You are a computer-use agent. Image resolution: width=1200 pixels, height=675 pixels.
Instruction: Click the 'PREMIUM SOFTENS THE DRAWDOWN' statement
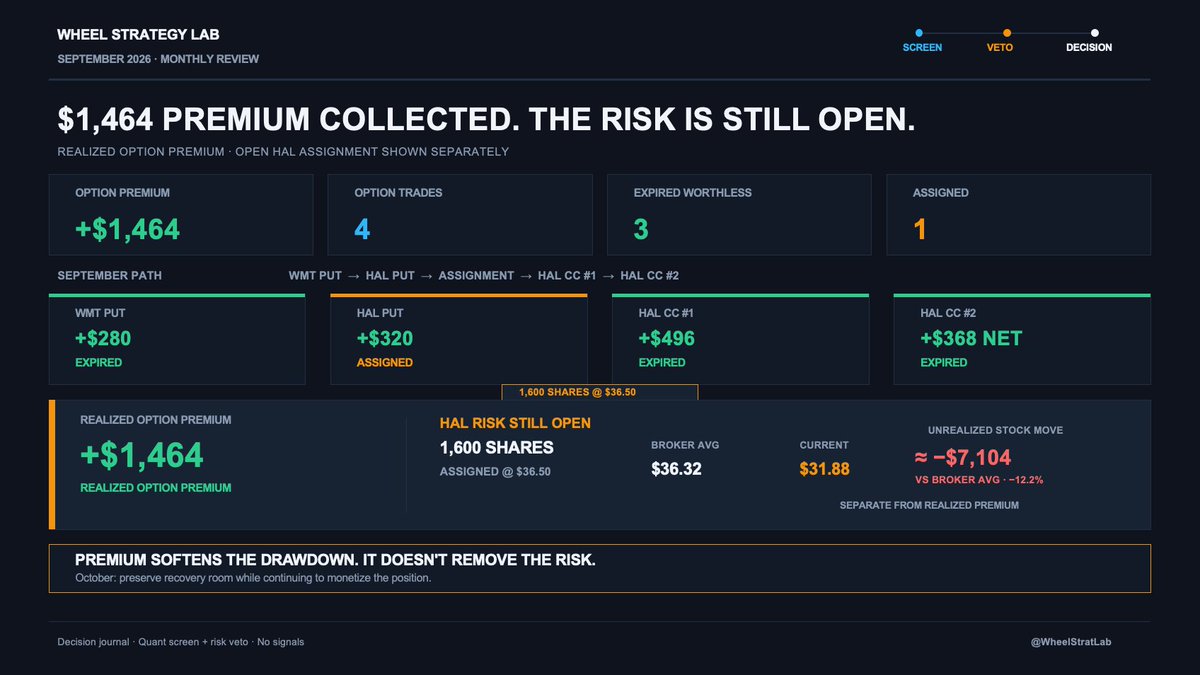click(335, 560)
